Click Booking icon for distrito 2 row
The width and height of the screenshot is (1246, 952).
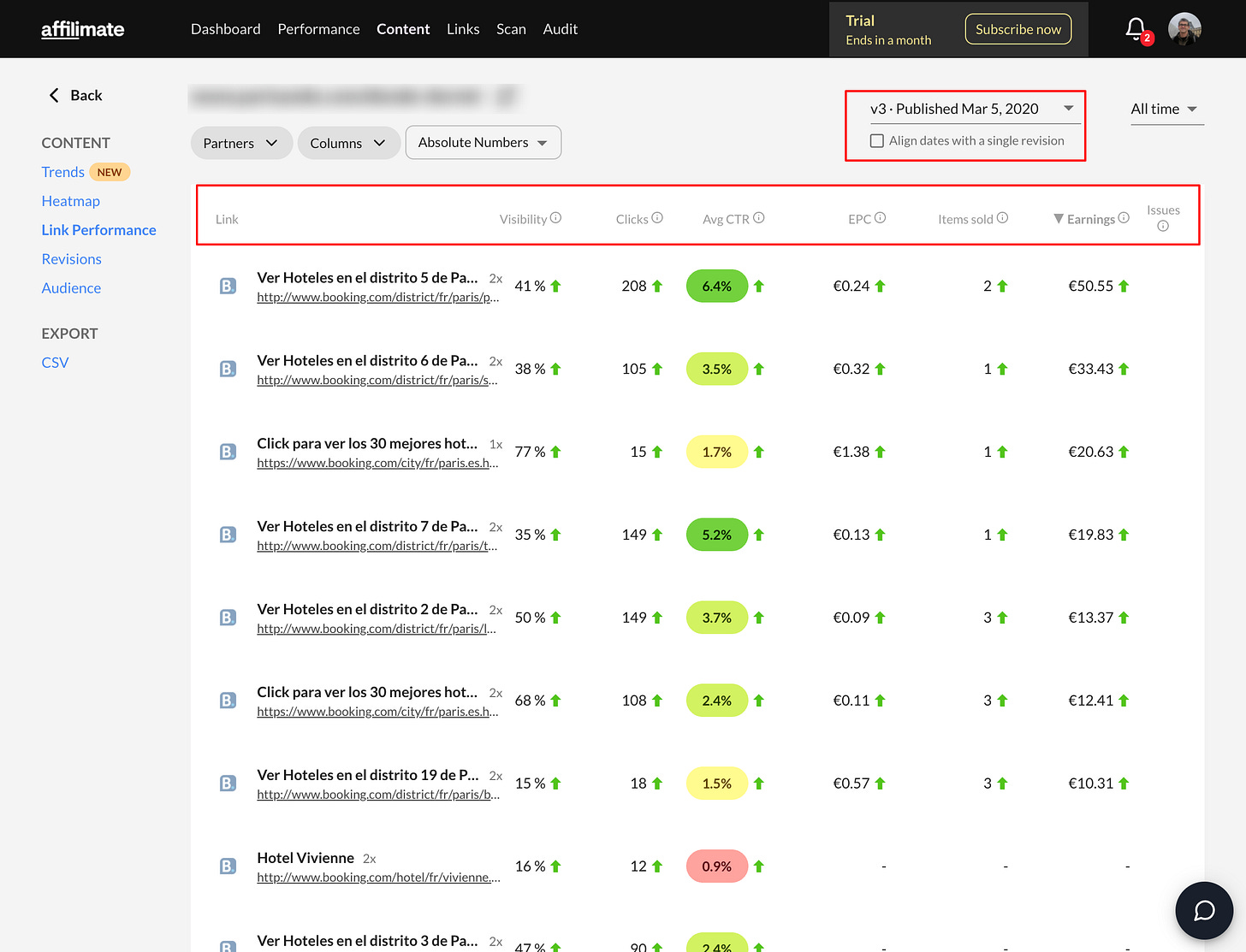[x=228, y=618]
